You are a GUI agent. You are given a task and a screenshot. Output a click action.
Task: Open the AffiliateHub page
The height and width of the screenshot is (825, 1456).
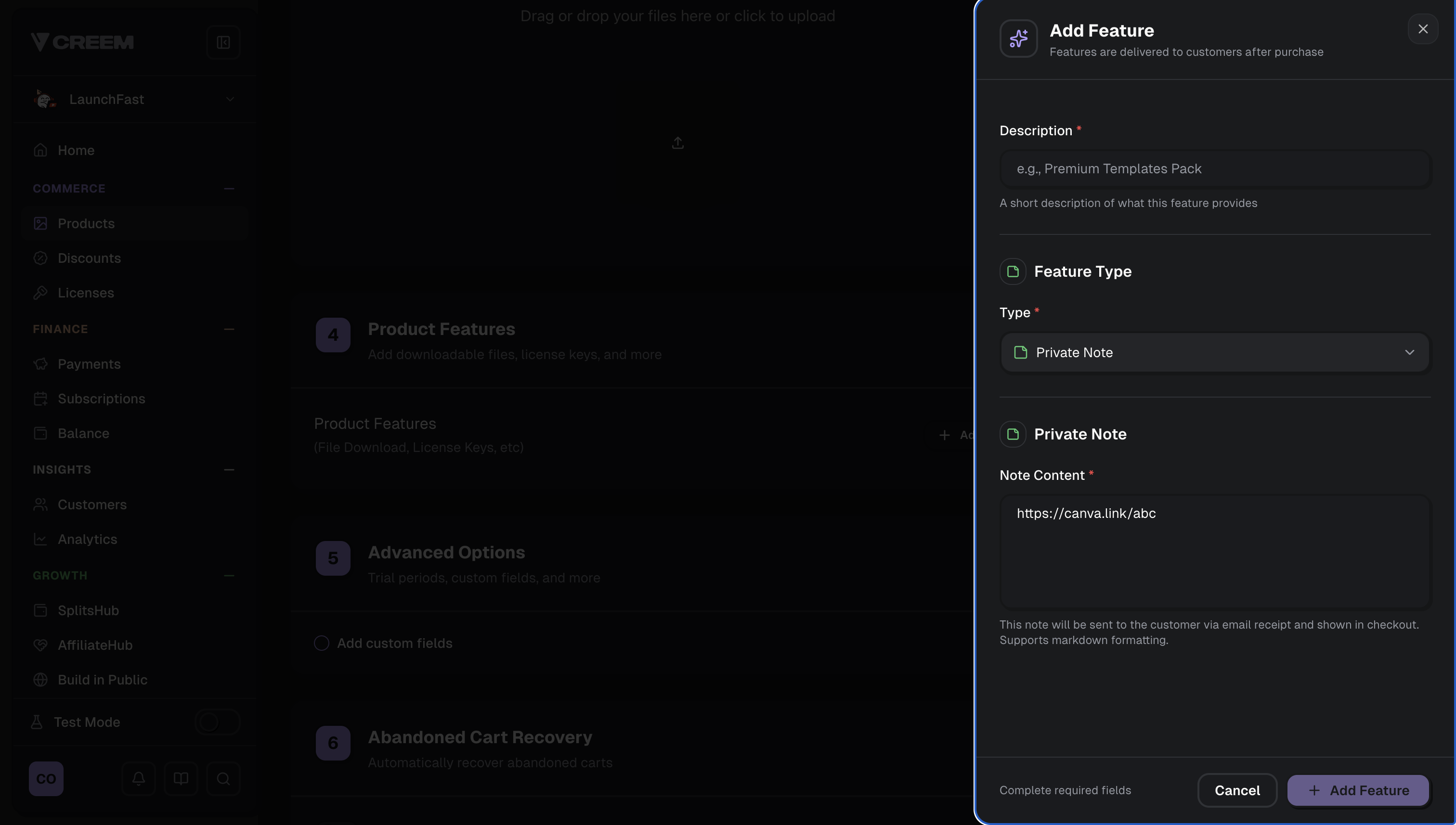pyautogui.click(x=134, y=645)
